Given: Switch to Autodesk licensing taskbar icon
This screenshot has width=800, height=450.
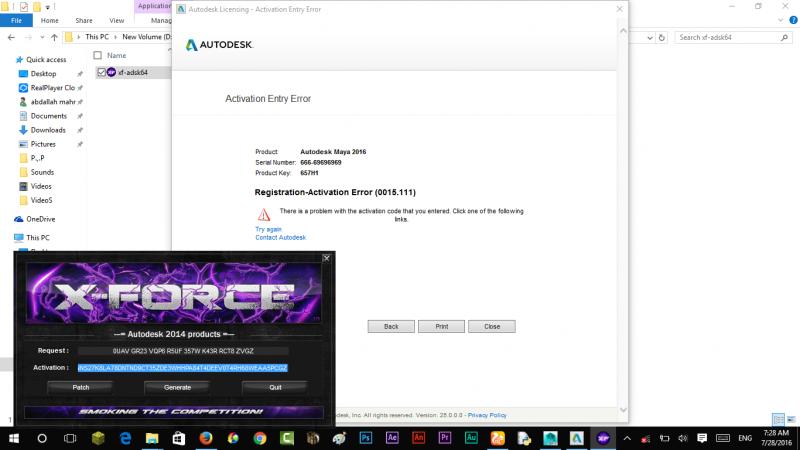Looking at the screenshot, I should (x=577, y=438).
